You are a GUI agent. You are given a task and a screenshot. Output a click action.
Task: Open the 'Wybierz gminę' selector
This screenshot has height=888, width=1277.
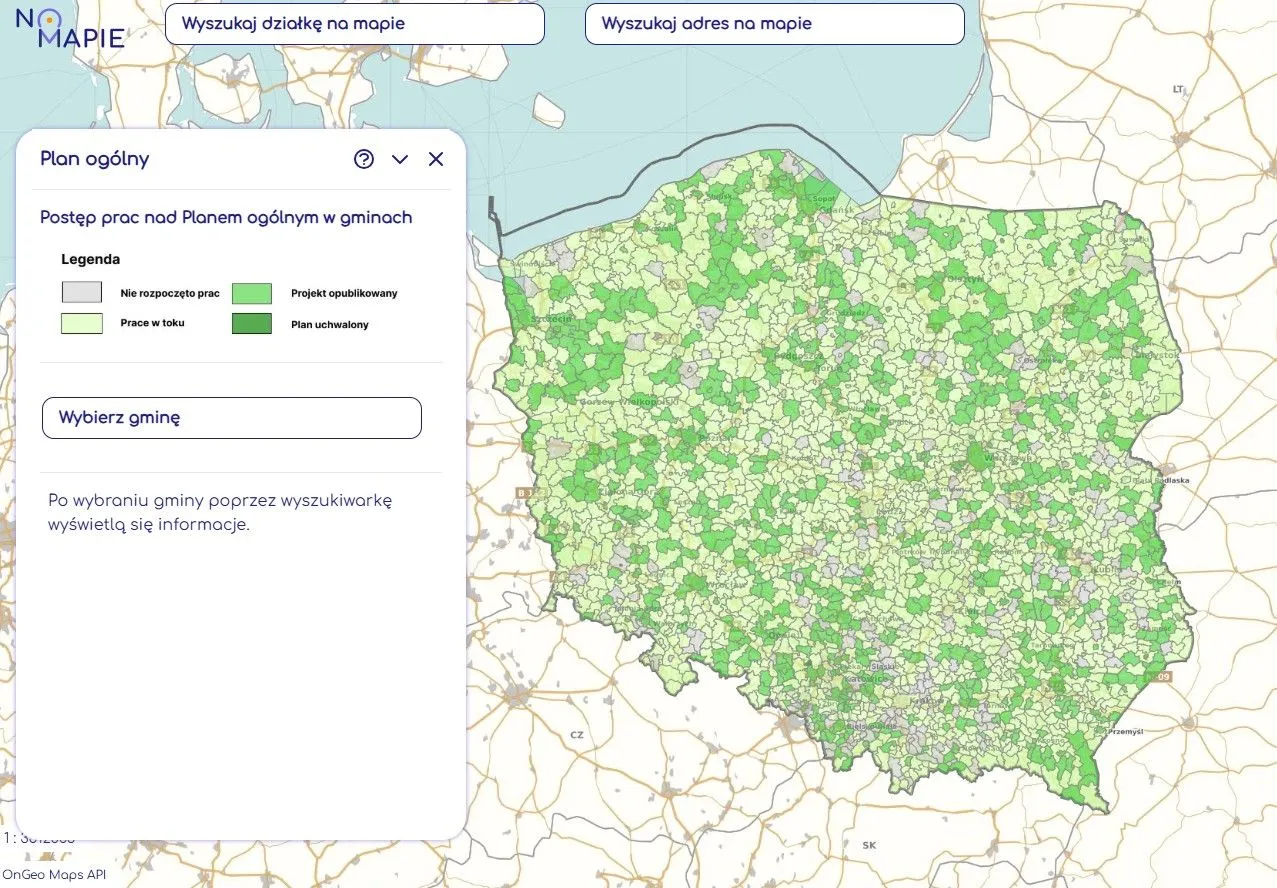231,417
